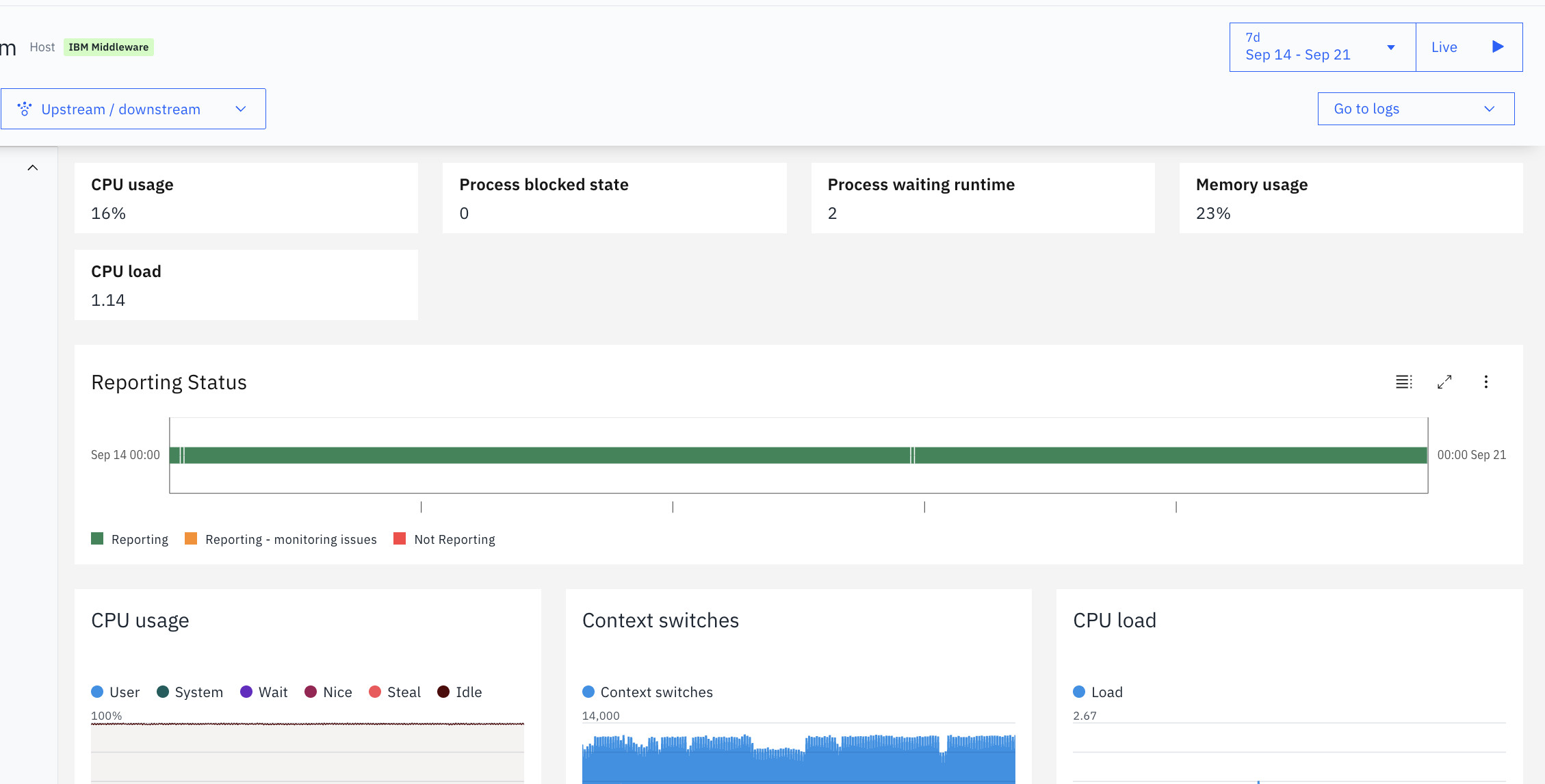Show Reporting Status legend list icon
This screenshot has width=1545, height=784.
pyautogui.click(x=1403, y=382)
